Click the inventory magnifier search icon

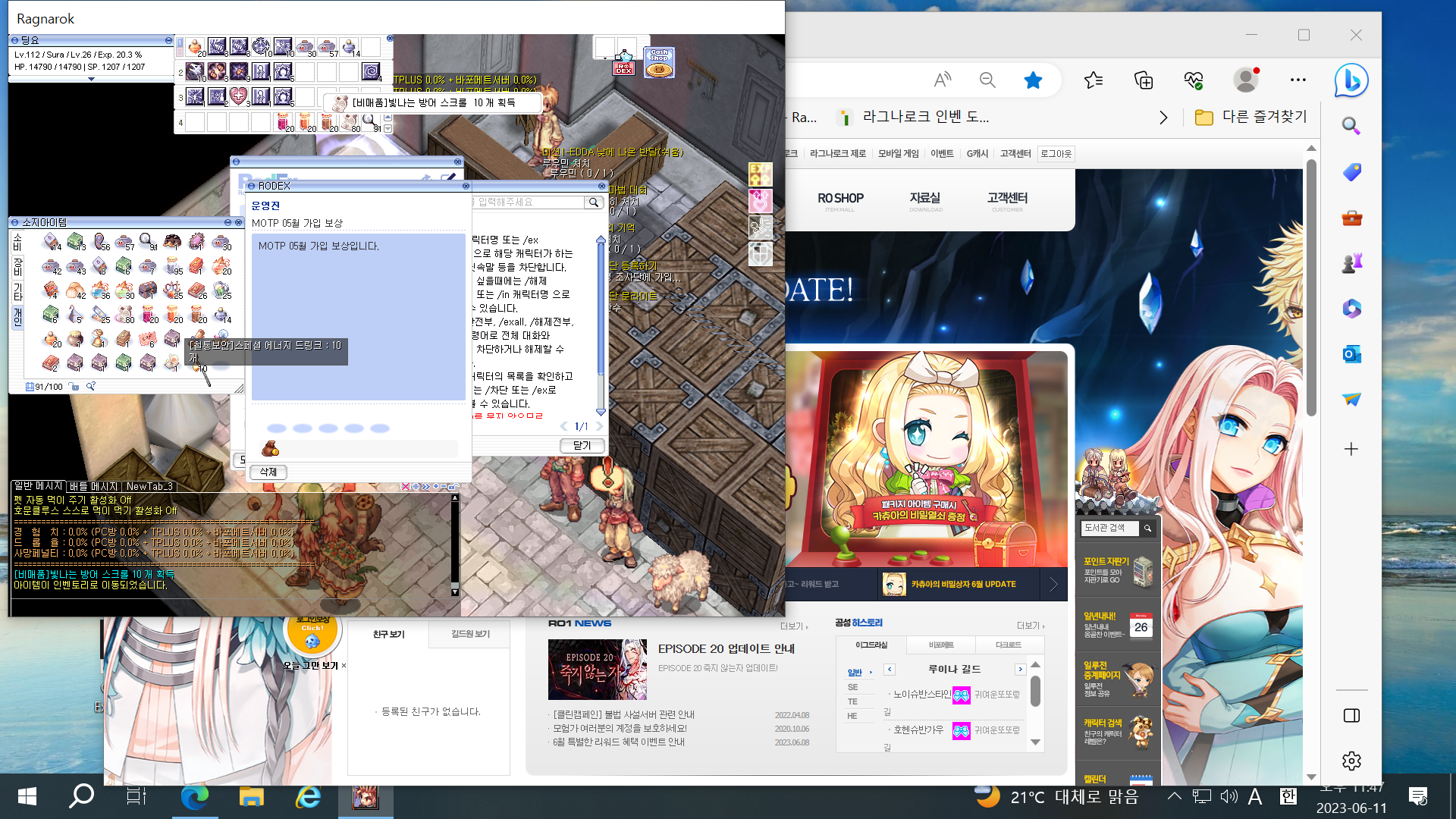click(91, 387)
